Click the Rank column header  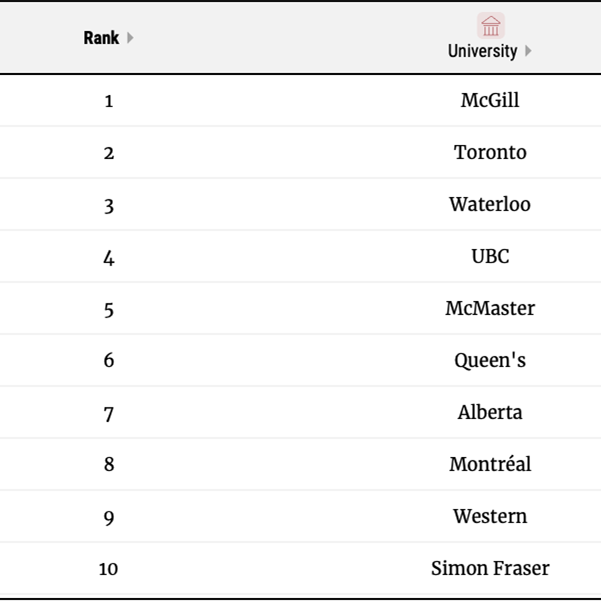point(102,38)
